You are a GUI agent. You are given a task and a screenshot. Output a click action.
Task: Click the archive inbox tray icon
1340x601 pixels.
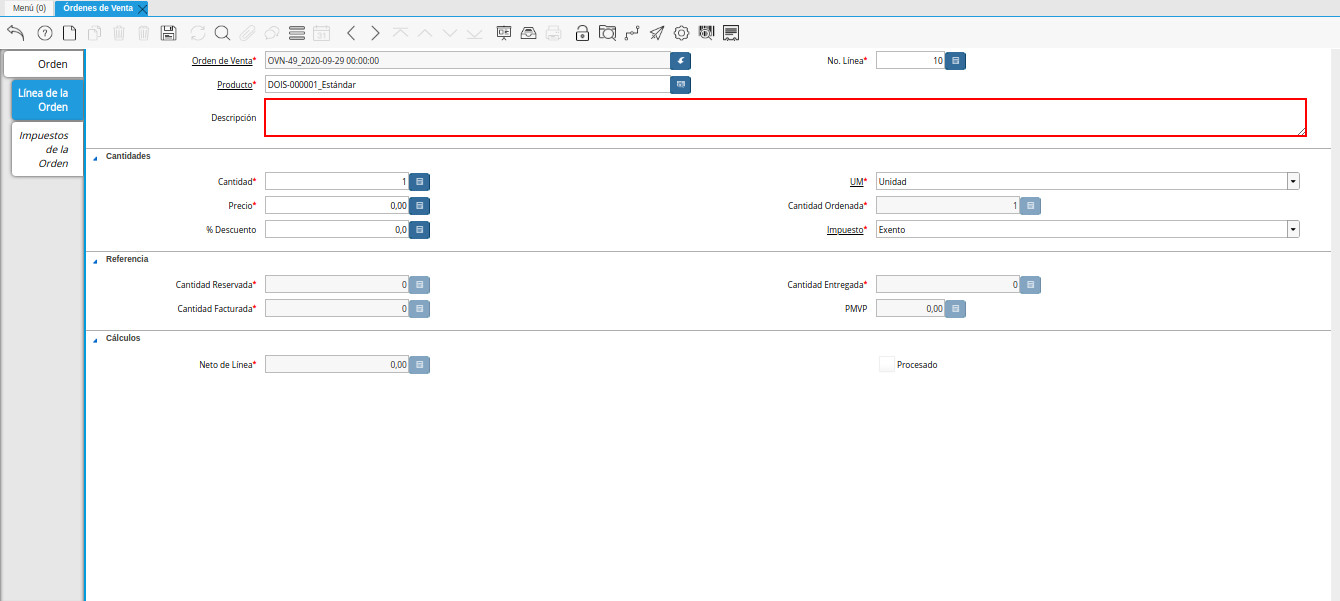tap(528, 33)
